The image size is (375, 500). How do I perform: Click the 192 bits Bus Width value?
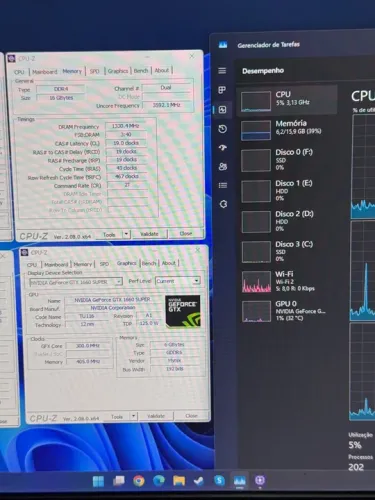[174, 369]
